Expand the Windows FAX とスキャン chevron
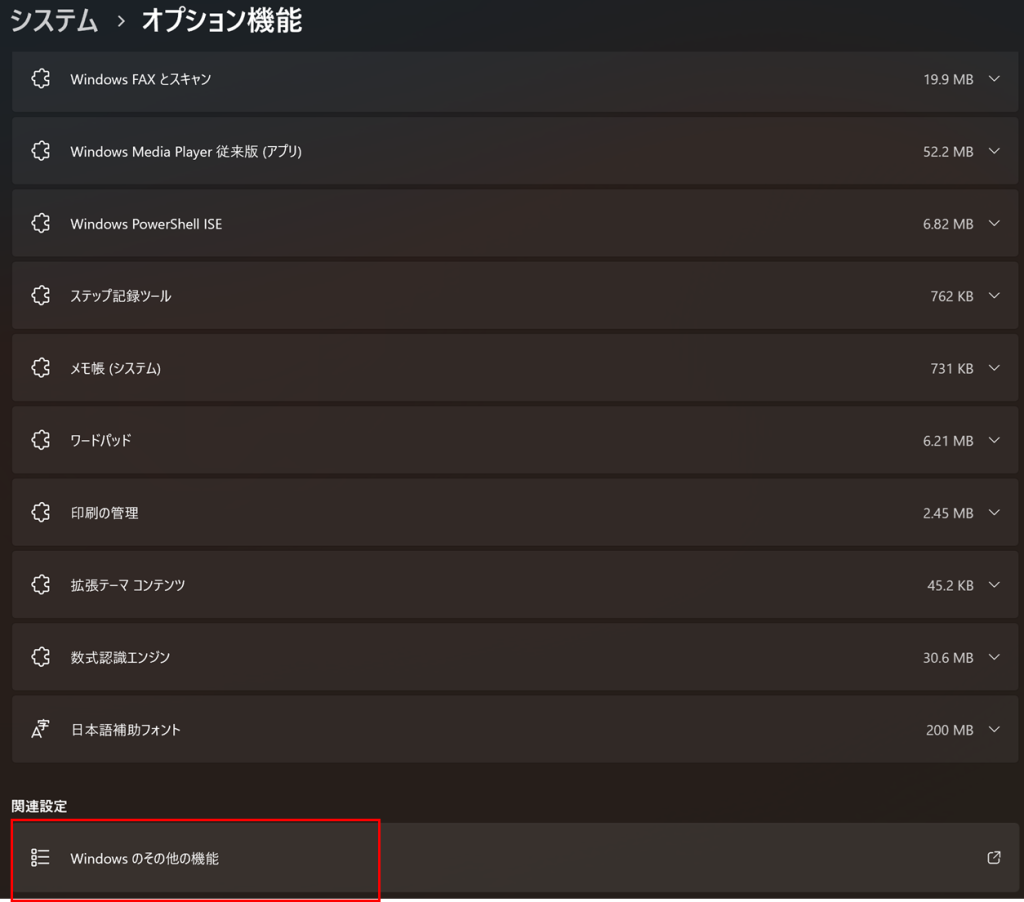The width and height of the screenshot is (1024, 902). point(993,79)
